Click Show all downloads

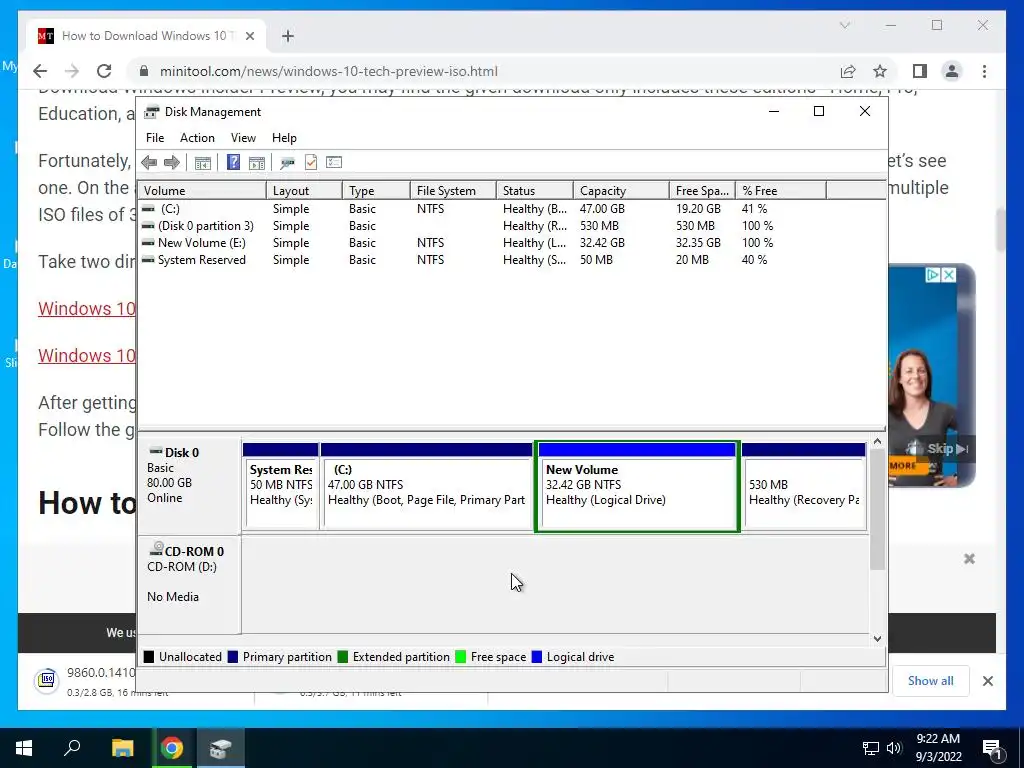click(930, 680)
